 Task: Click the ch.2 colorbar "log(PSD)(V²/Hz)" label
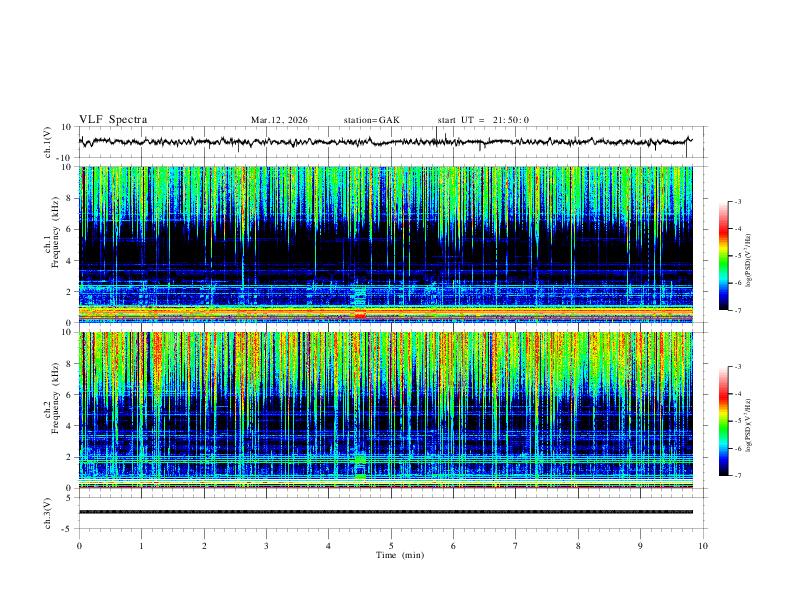click(x=749, y=425)
